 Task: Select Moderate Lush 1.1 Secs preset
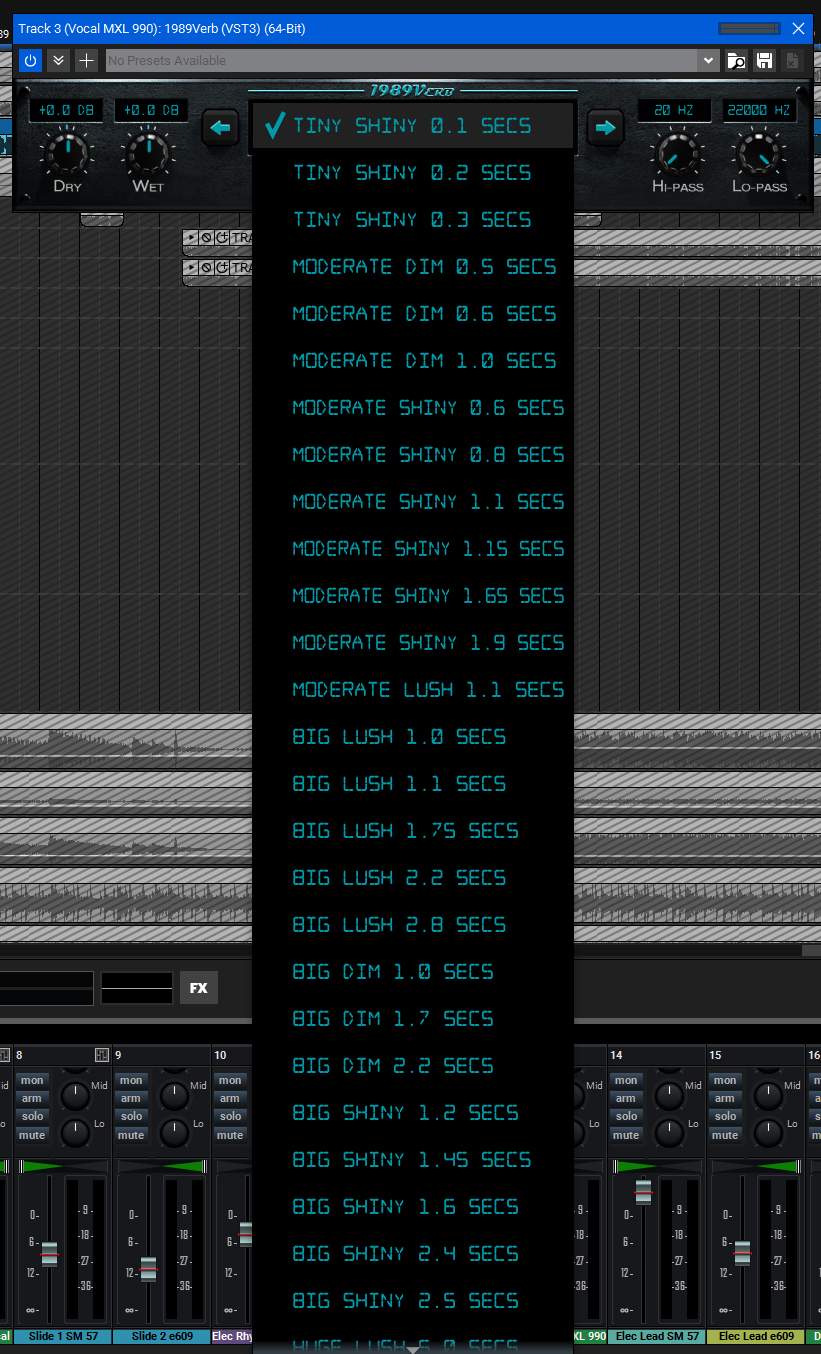coord(413,690)
